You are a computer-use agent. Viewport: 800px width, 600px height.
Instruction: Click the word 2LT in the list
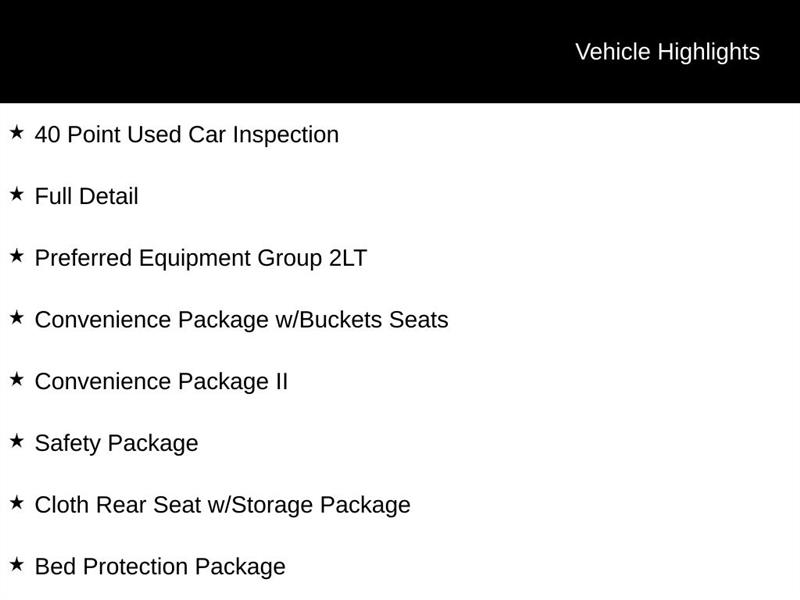pyautogui.click(x=347, y=258)
